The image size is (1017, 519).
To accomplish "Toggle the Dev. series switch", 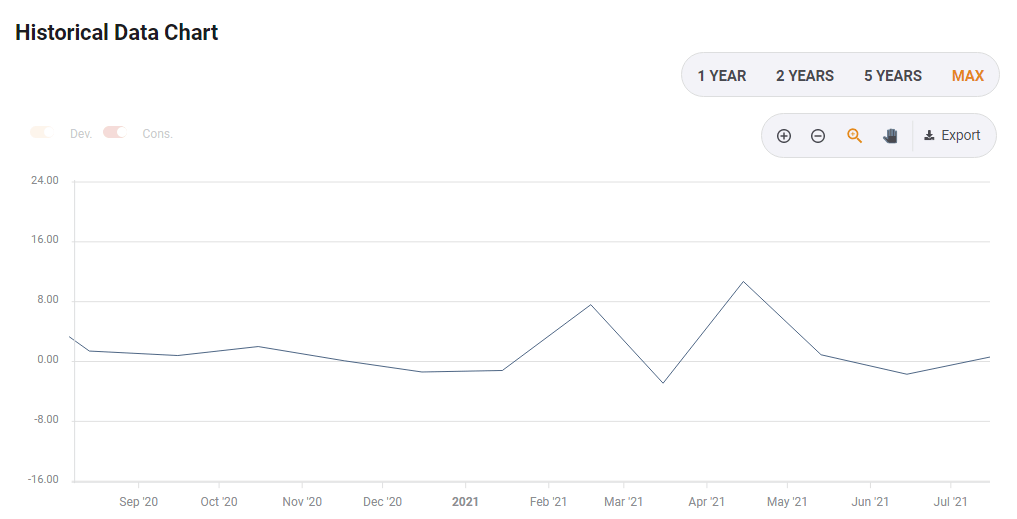I will [42, 132].
